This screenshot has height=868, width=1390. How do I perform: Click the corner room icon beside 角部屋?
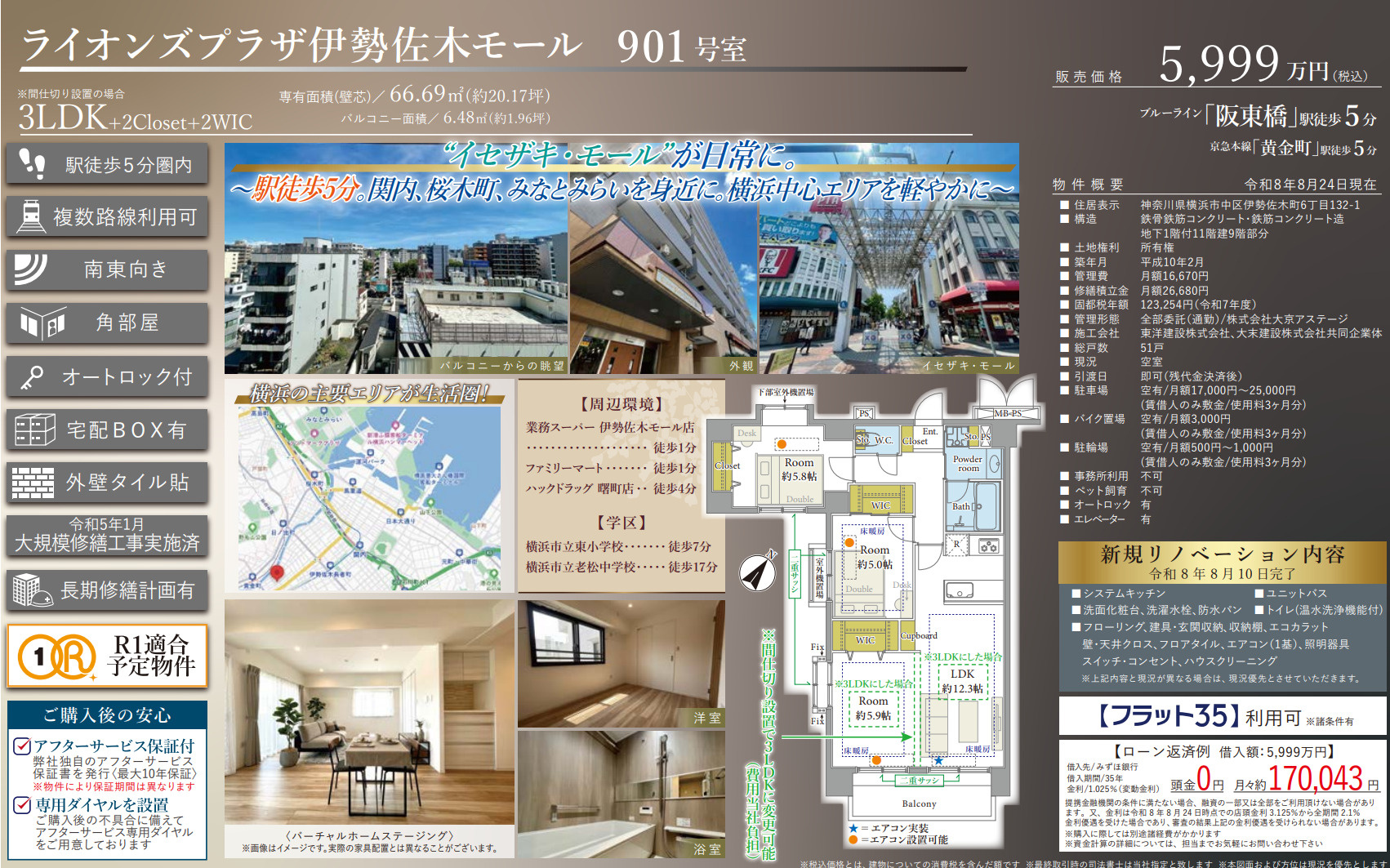pyautogui.click(x=42, y=323)
